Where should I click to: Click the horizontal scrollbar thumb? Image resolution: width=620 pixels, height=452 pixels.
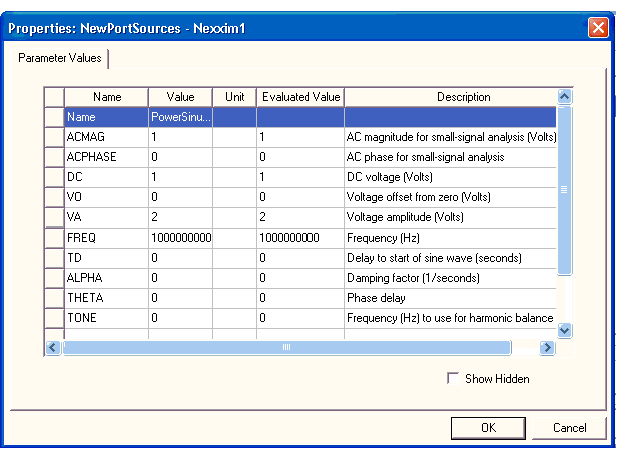[287, 348]
